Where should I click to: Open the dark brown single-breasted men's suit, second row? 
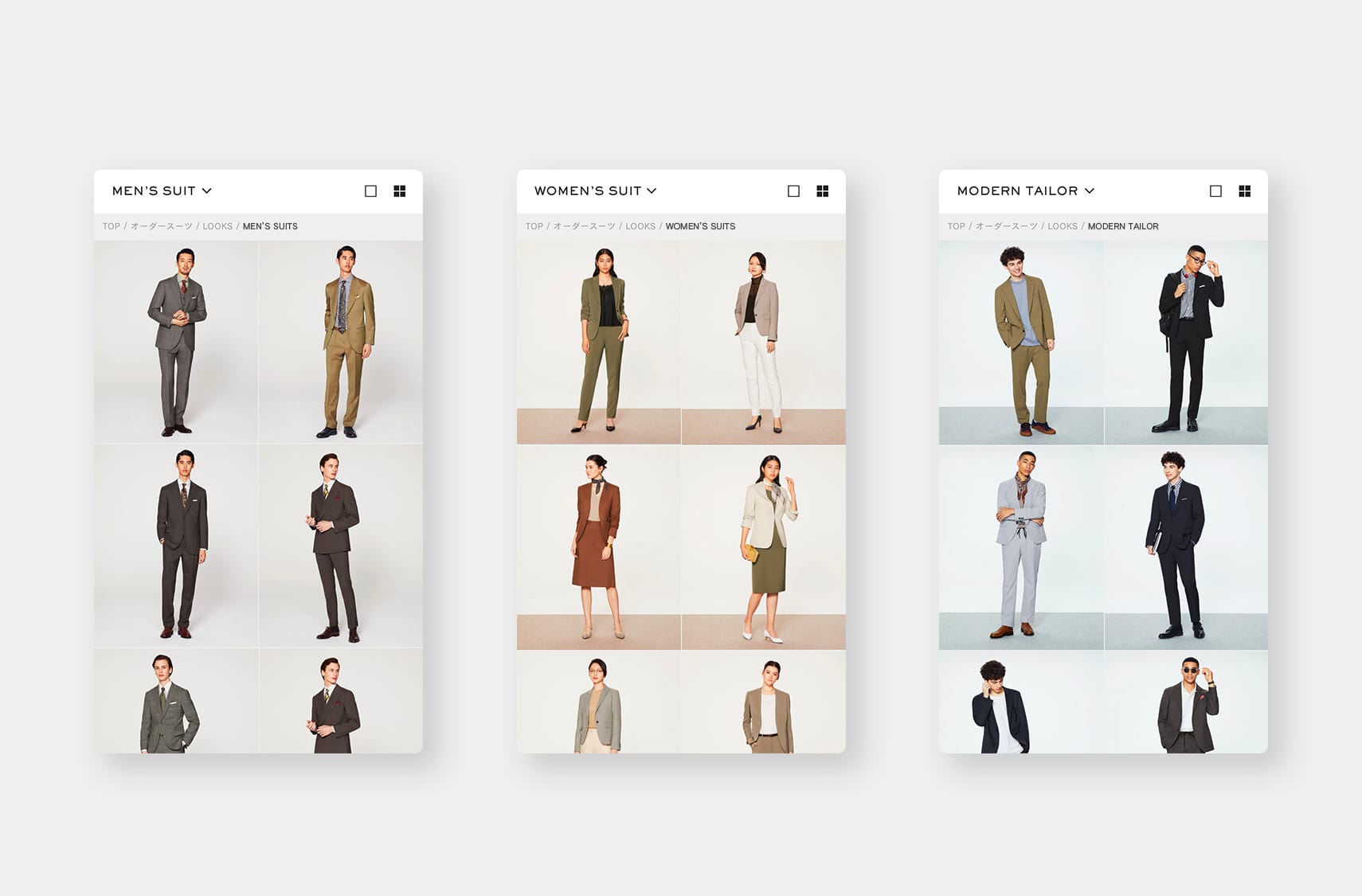[176, 546]
